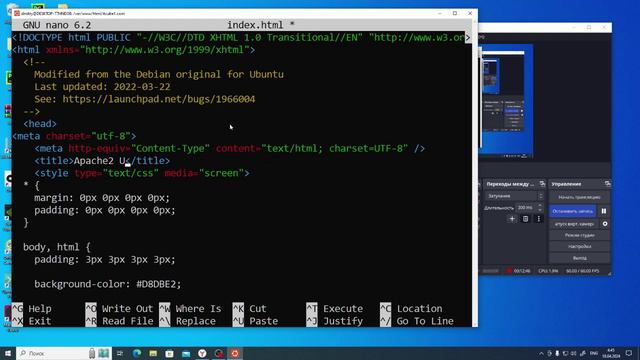
Task: Click the ^X Exit shortcut in nano
Action: pos(32,321)
